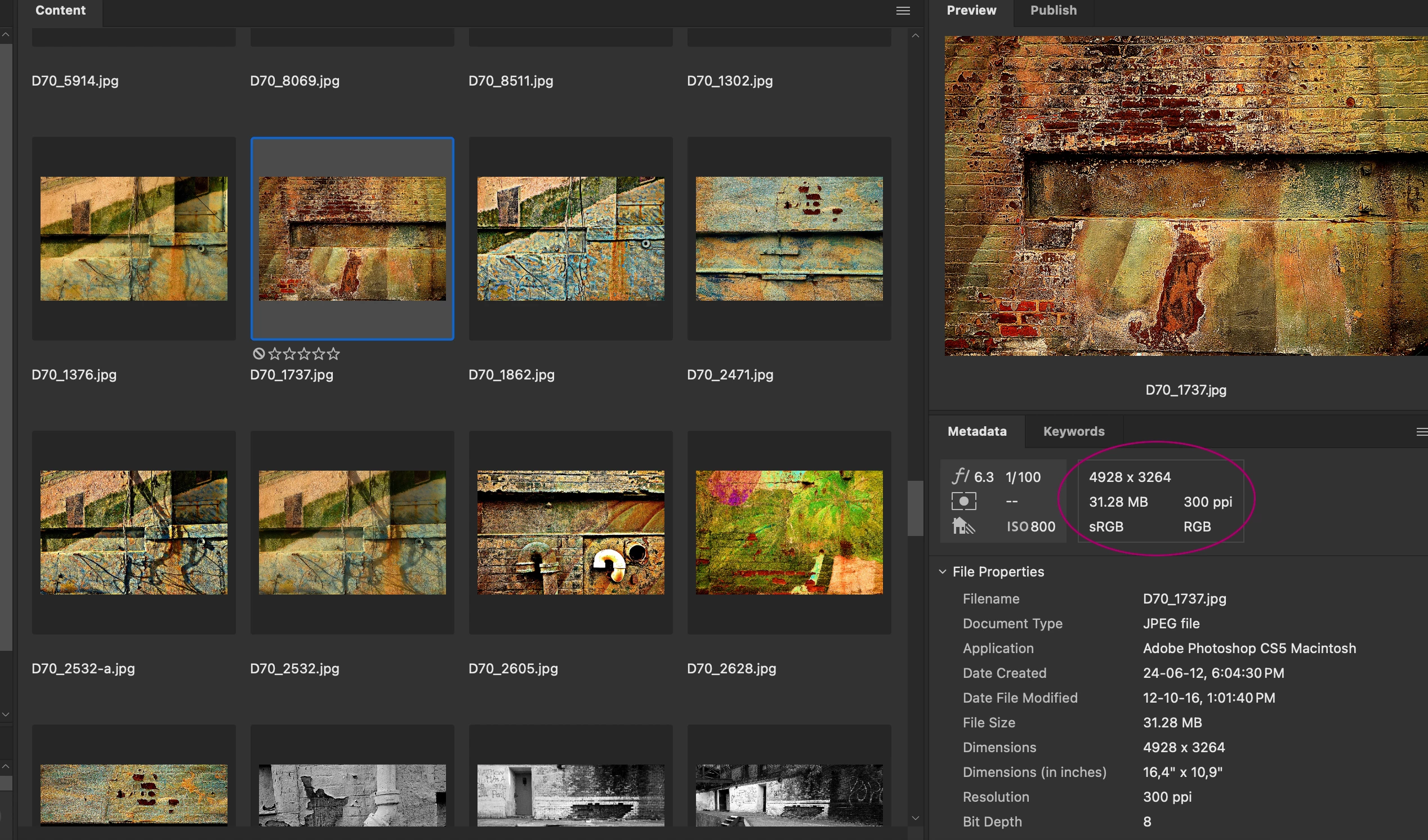Switch to the Publish tab
The image size is (1428, 840).
(1053, 11)
